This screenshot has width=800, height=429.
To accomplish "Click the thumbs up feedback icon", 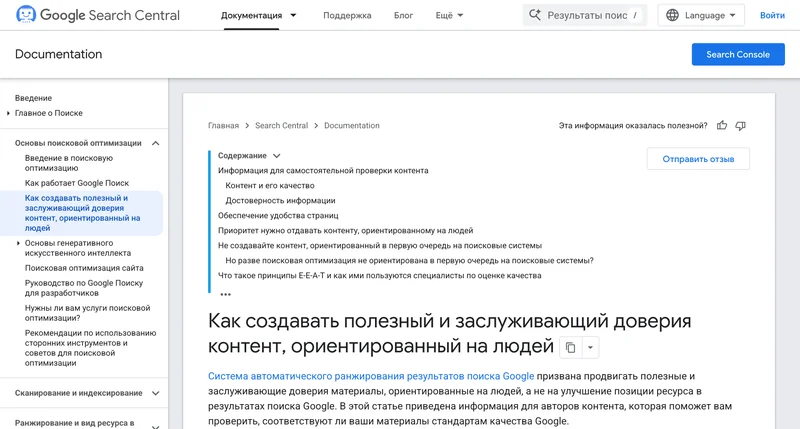I will pyautogui.click(x=722, y=125).
